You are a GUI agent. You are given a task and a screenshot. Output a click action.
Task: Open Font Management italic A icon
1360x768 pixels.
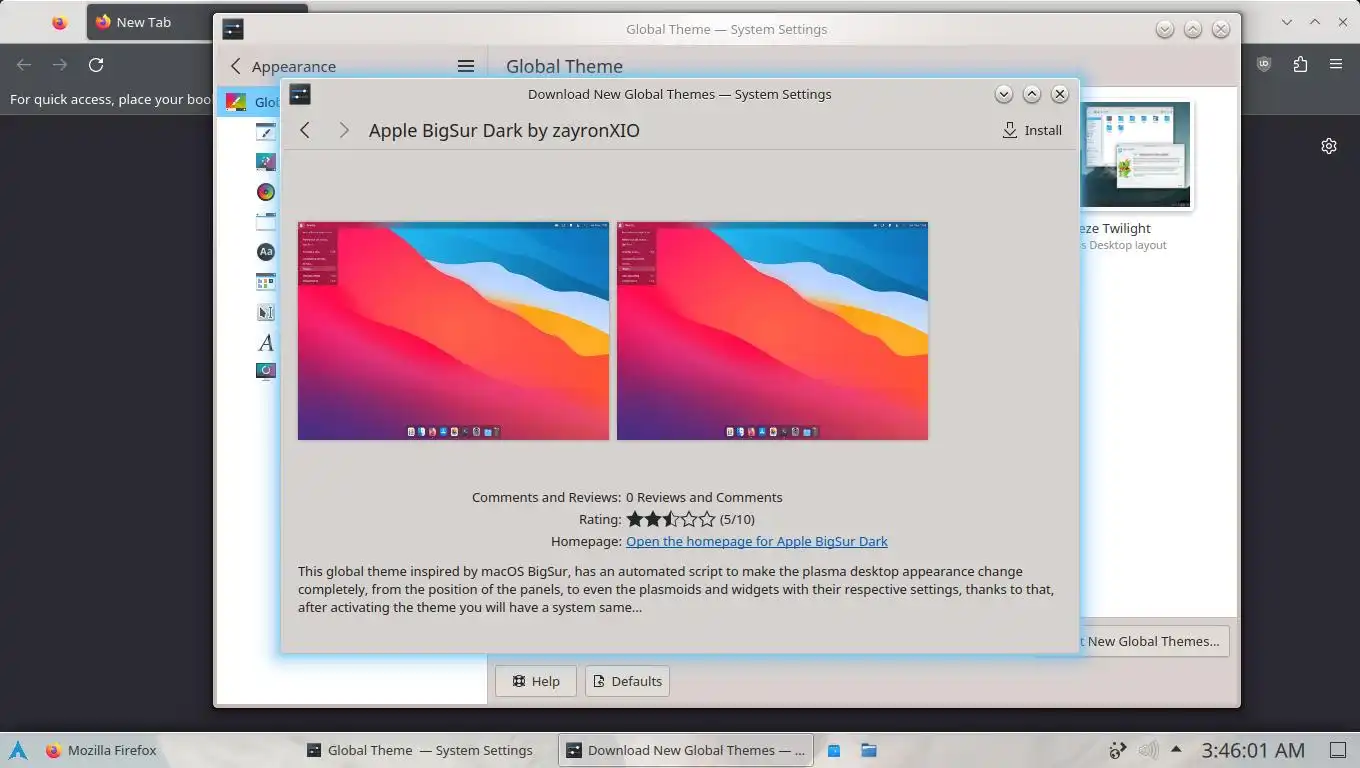[265, 342]
